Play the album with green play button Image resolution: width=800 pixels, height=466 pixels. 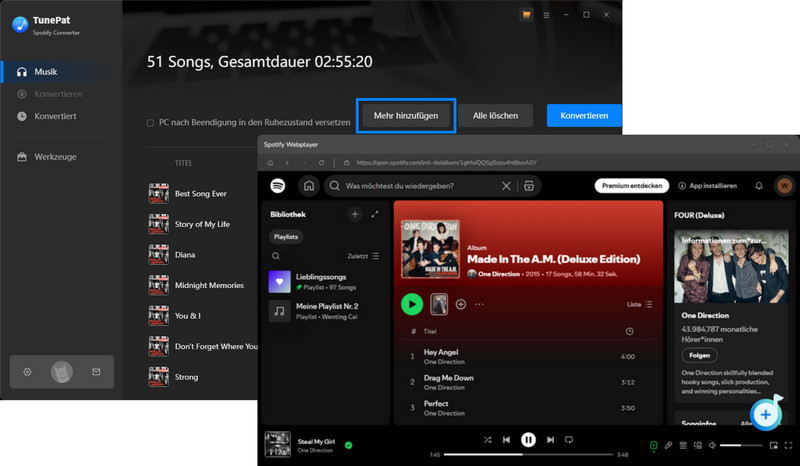tap(412, 304)
